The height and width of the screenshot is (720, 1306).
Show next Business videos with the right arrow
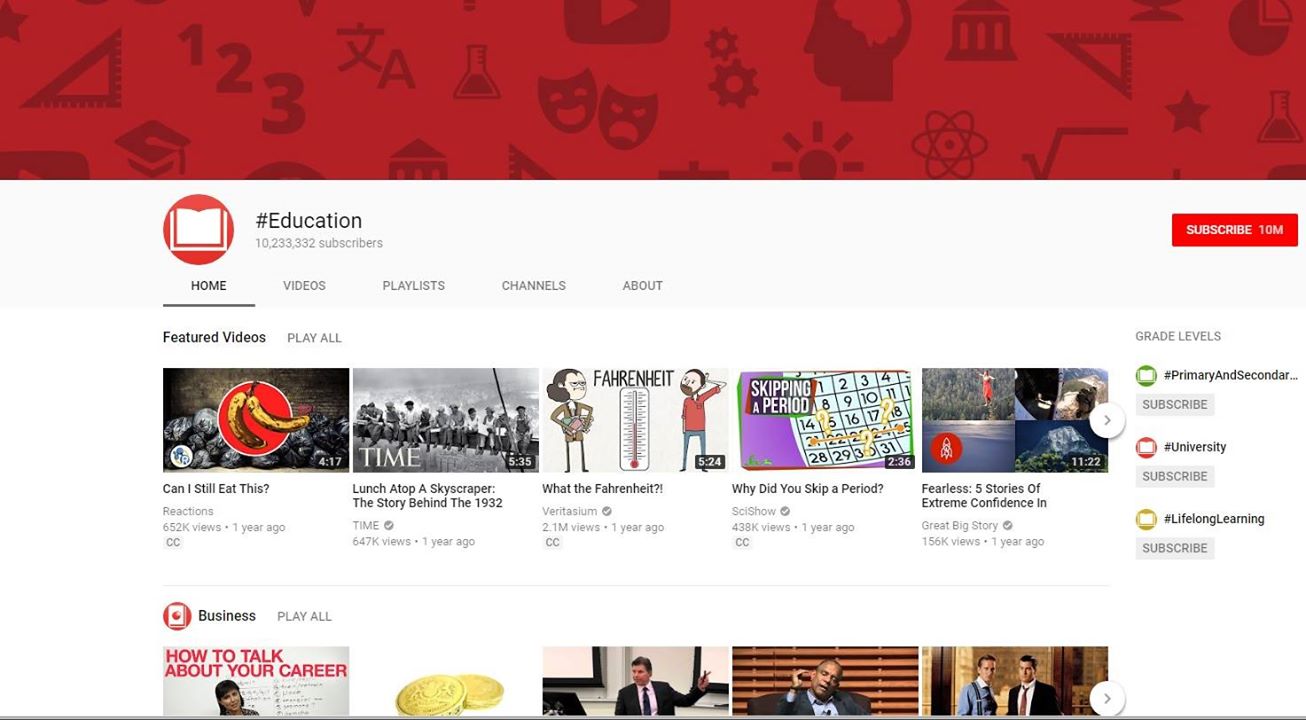pyautogui.click(x=1107, y=698)
